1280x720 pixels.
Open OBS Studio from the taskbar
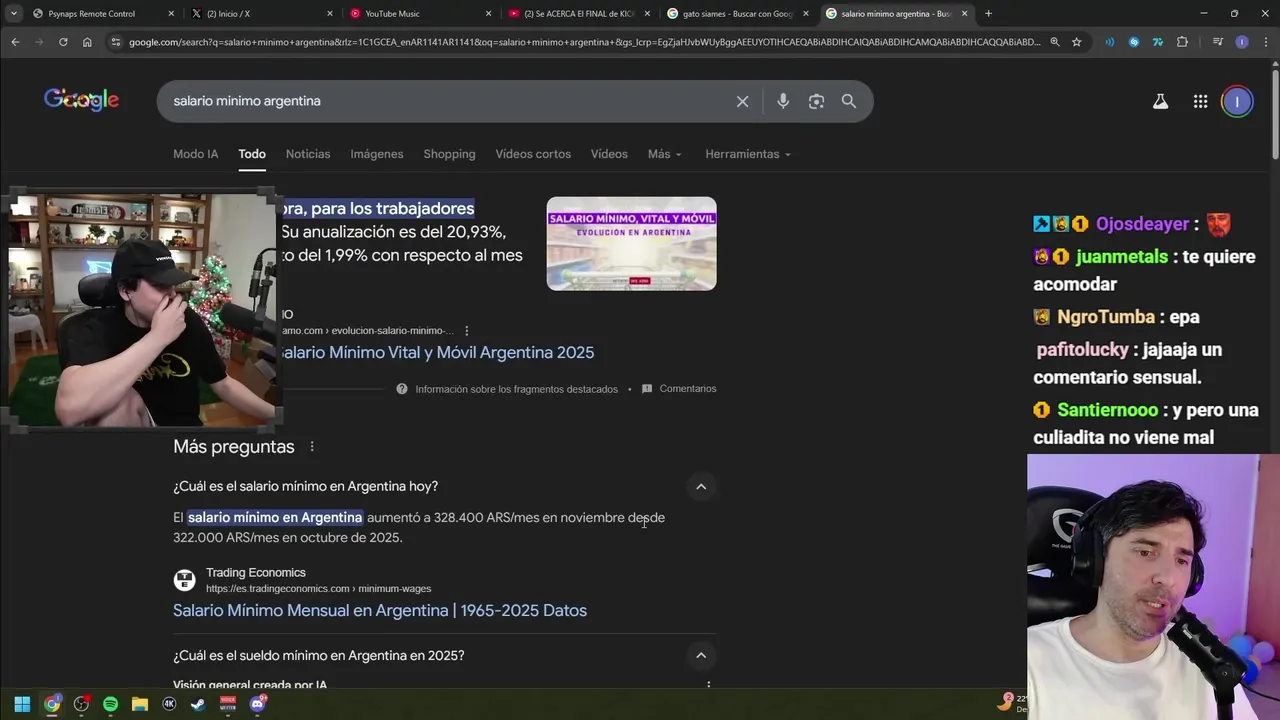click(81, 704)
